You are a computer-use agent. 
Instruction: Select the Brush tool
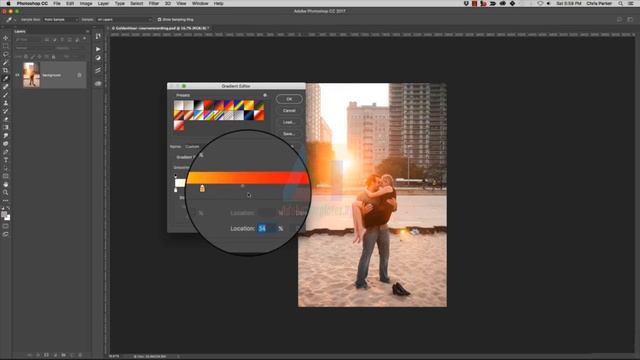[x=5, y=95]
